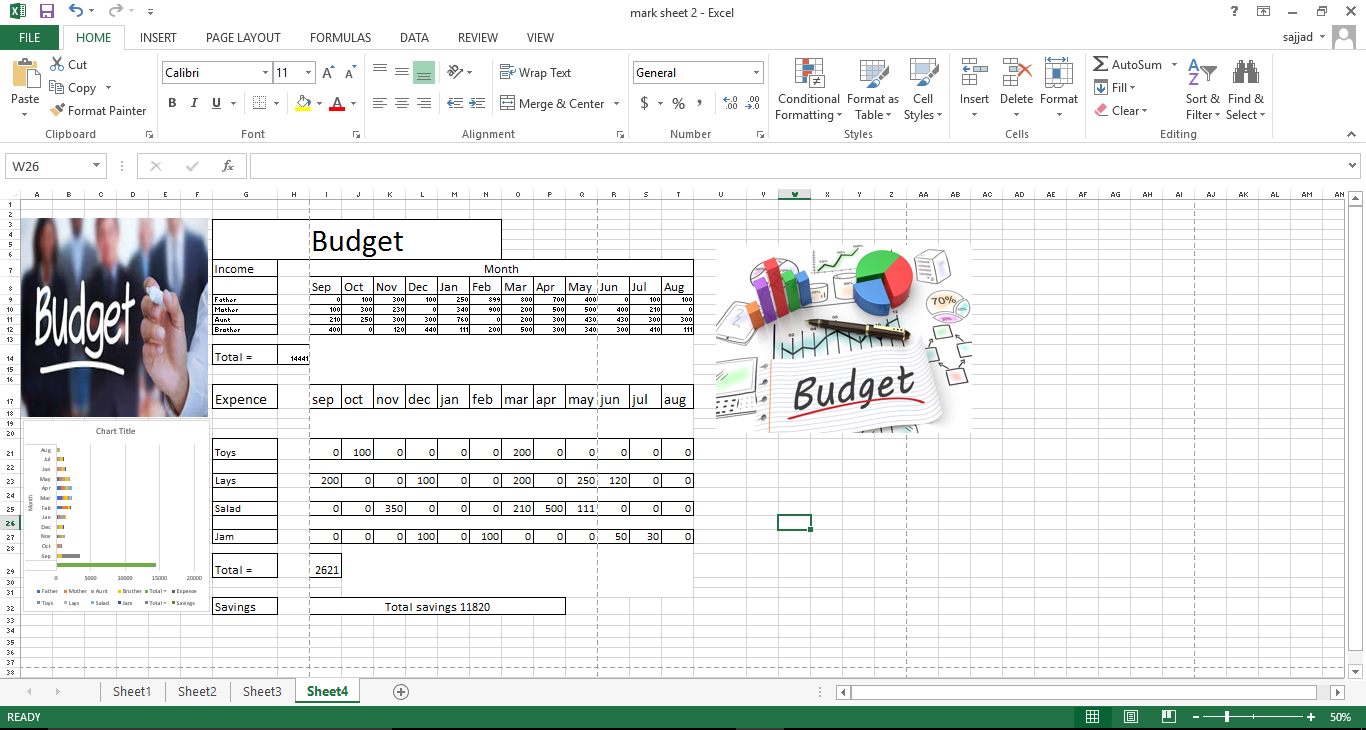This screenshot has height=730, width=1366.
Task: Switch to the FORMULAS ribbon tab
Action: [x=340, y=38]
